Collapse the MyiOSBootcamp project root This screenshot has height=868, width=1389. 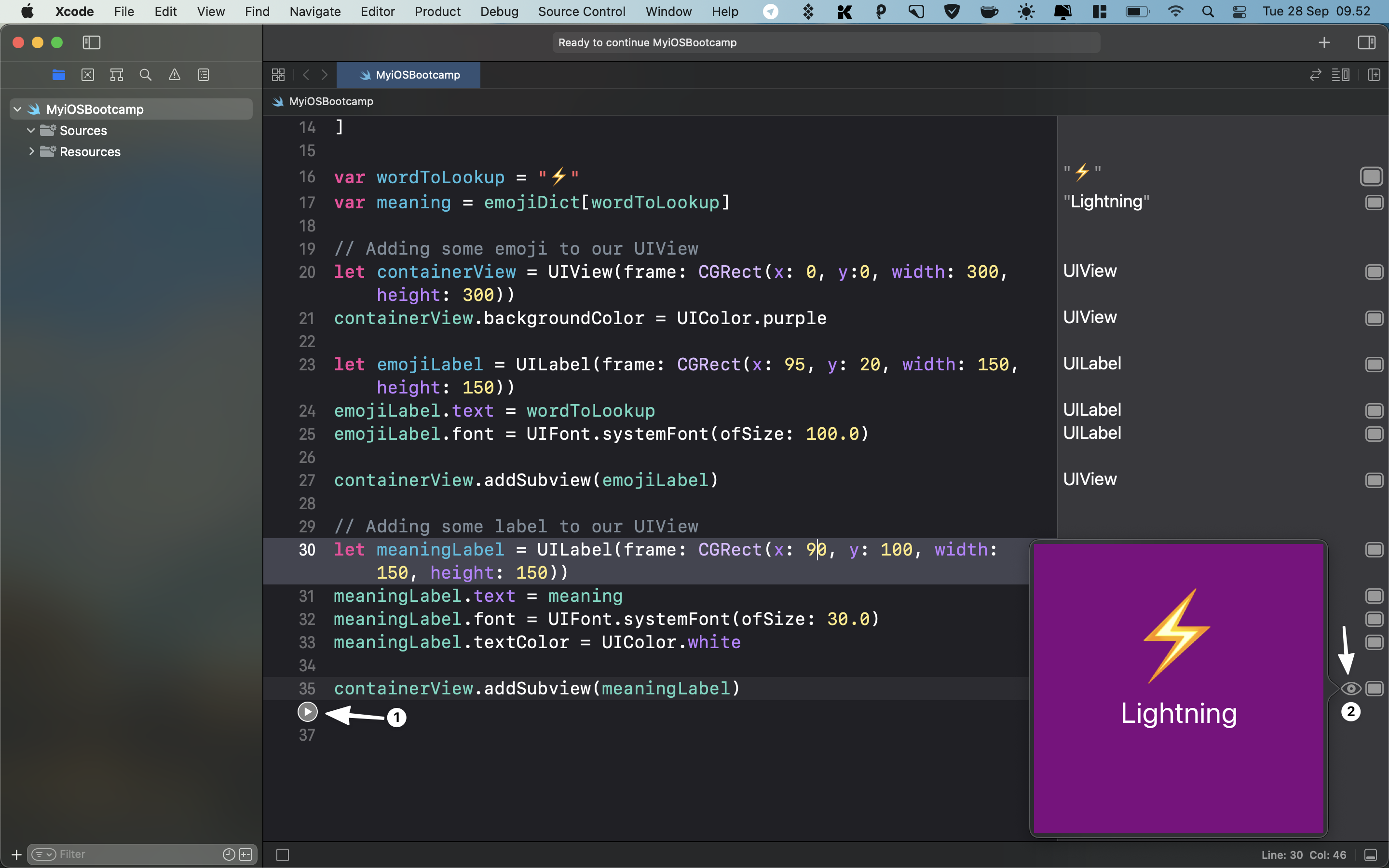coord(17,109)
